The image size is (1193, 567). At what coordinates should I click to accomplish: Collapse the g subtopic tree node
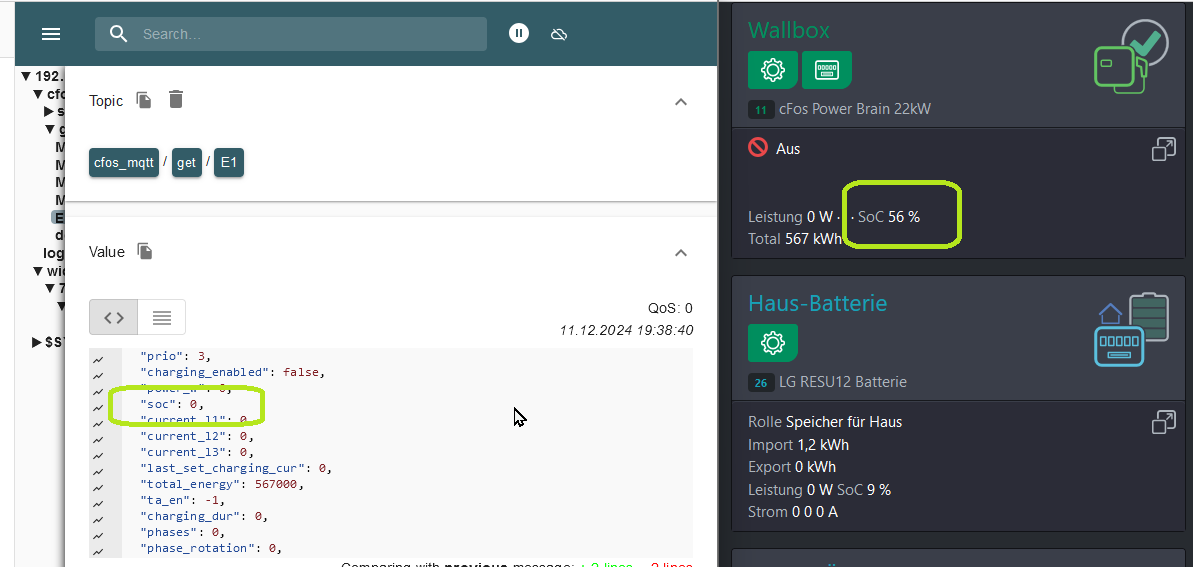pos(49,129)
